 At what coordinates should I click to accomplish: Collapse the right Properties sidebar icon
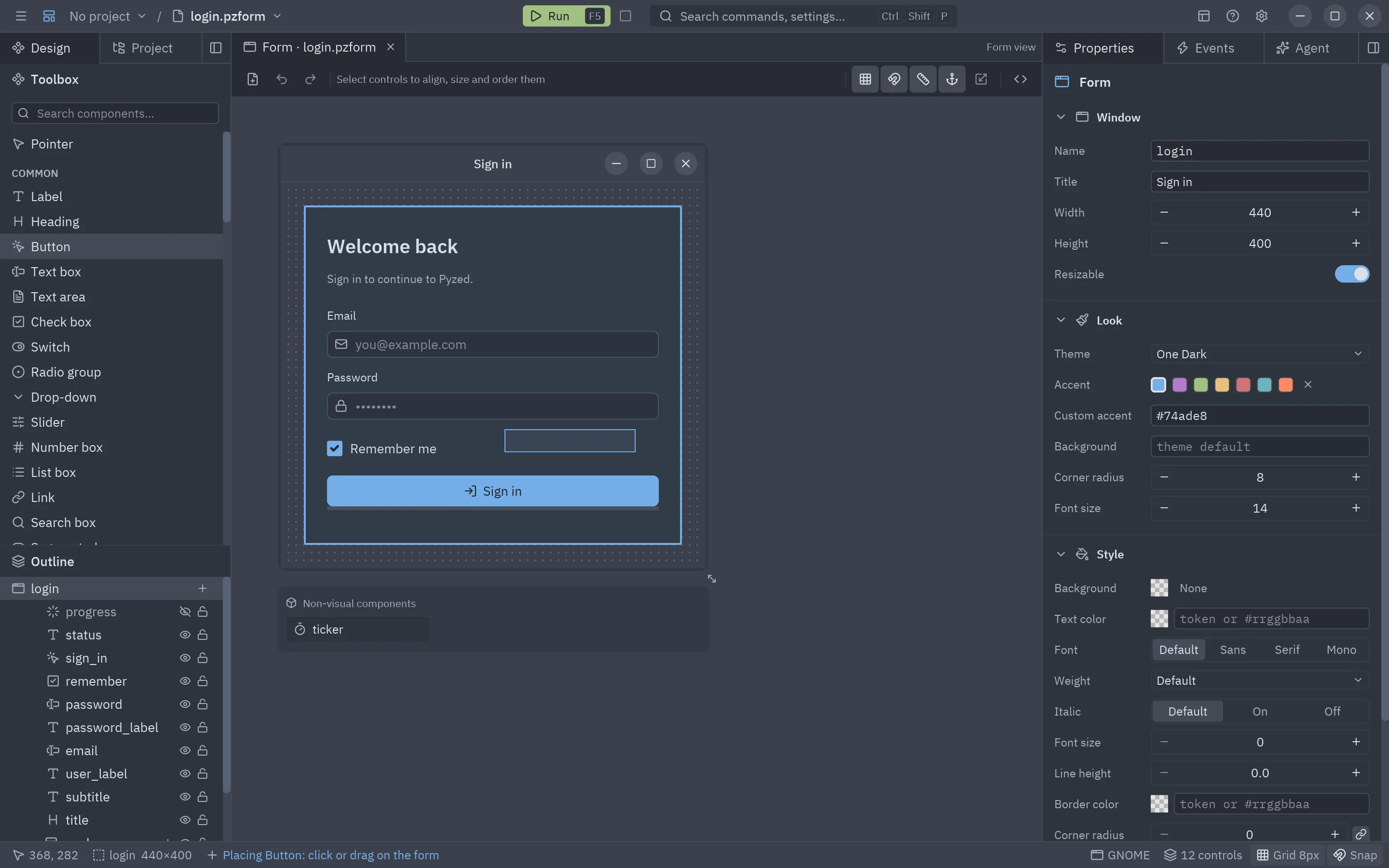[1373, 48]
